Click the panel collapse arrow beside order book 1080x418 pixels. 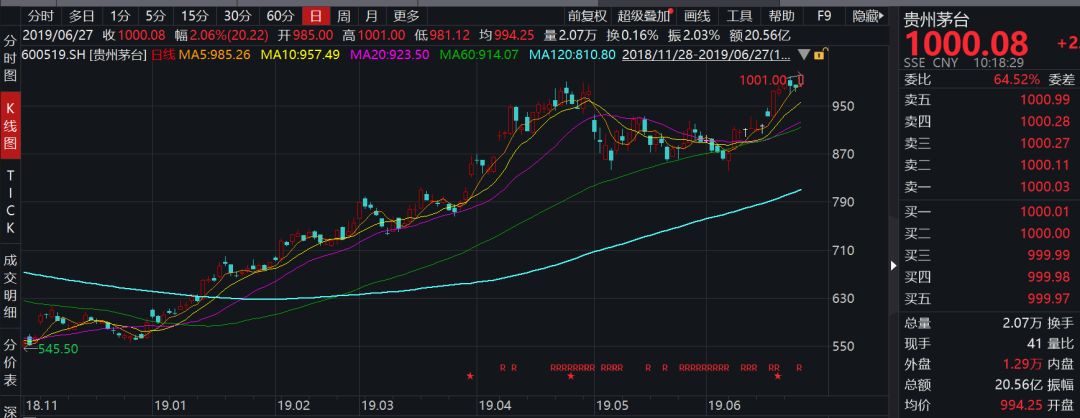pos(894,265)
